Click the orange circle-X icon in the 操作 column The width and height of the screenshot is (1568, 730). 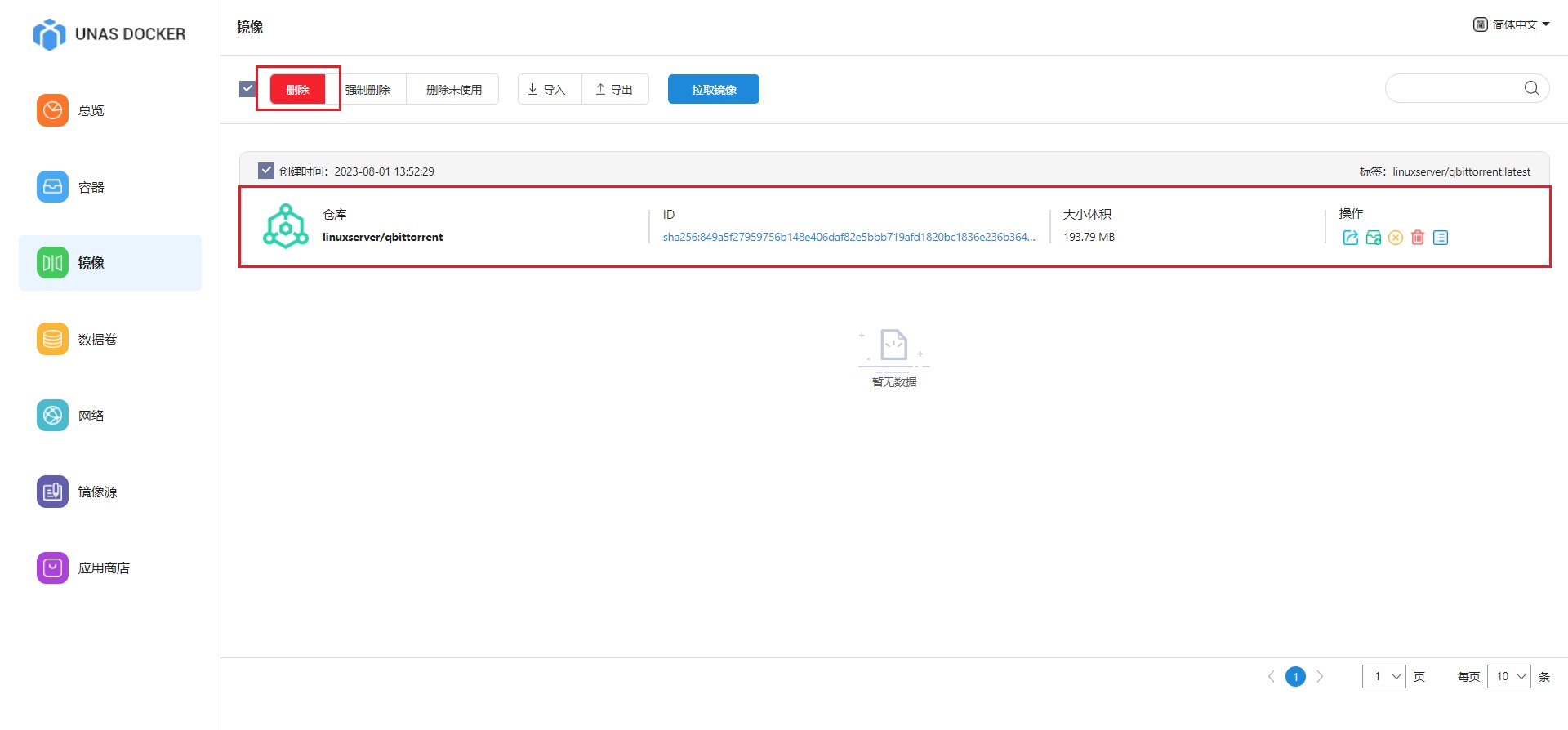coord(1396,238)
